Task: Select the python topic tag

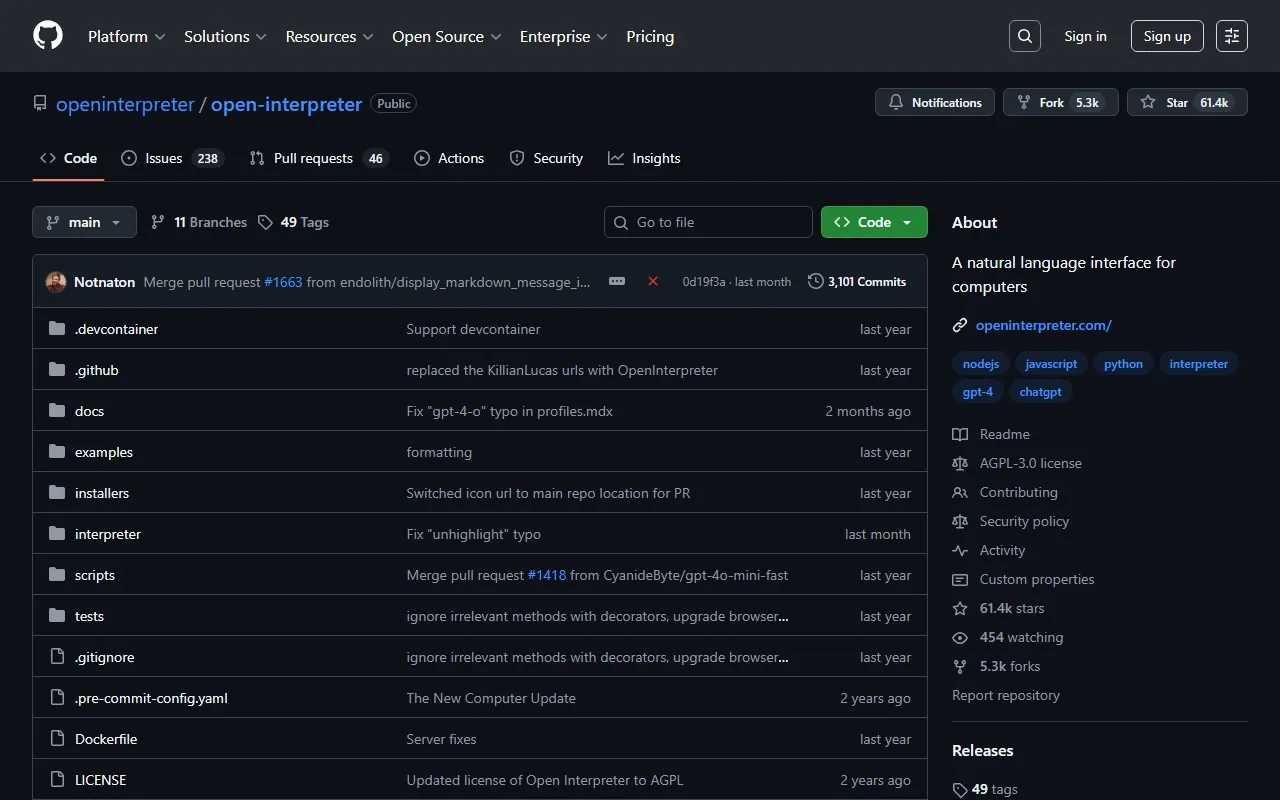Action: point(1123,364)
